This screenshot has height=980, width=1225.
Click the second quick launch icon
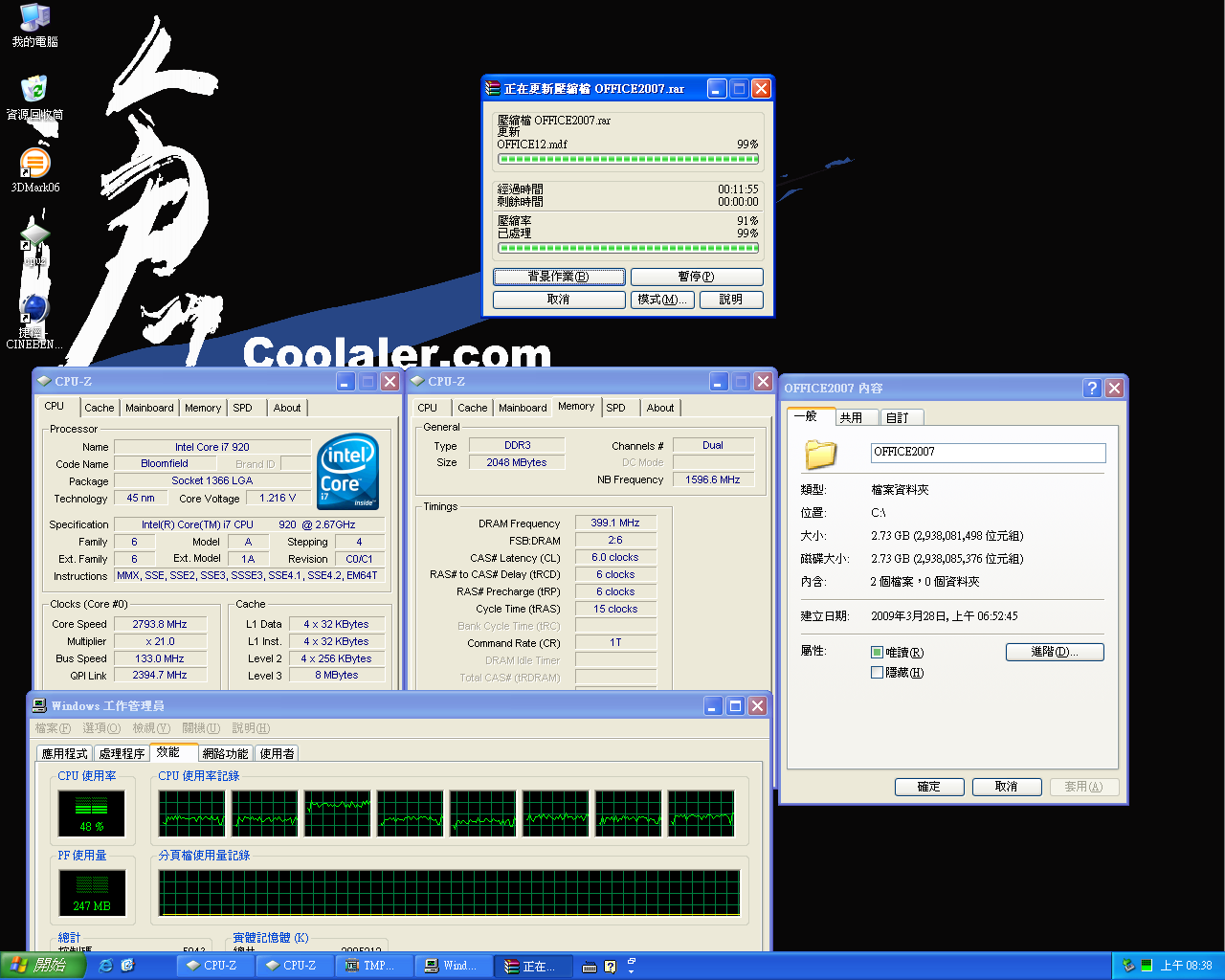point(127,966)
